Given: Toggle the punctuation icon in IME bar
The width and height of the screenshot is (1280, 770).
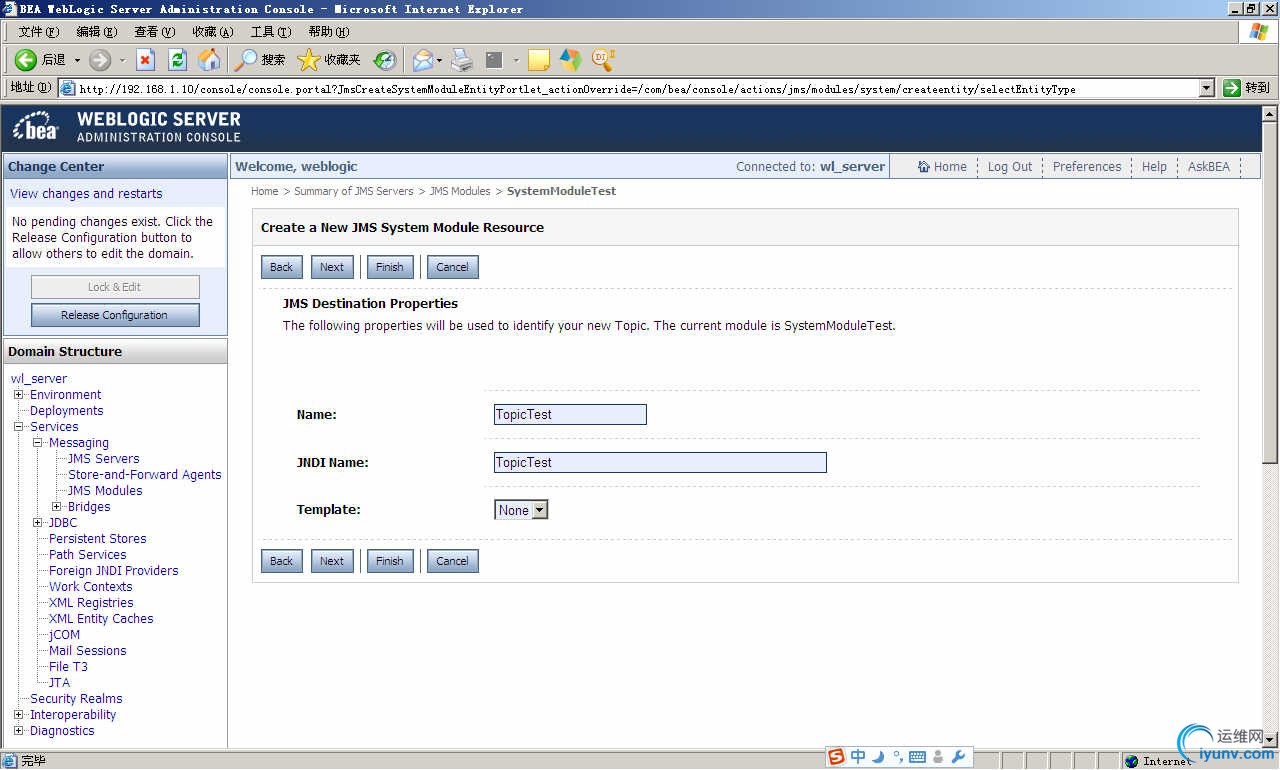Looking at the screenshot, I should [897, 757].
